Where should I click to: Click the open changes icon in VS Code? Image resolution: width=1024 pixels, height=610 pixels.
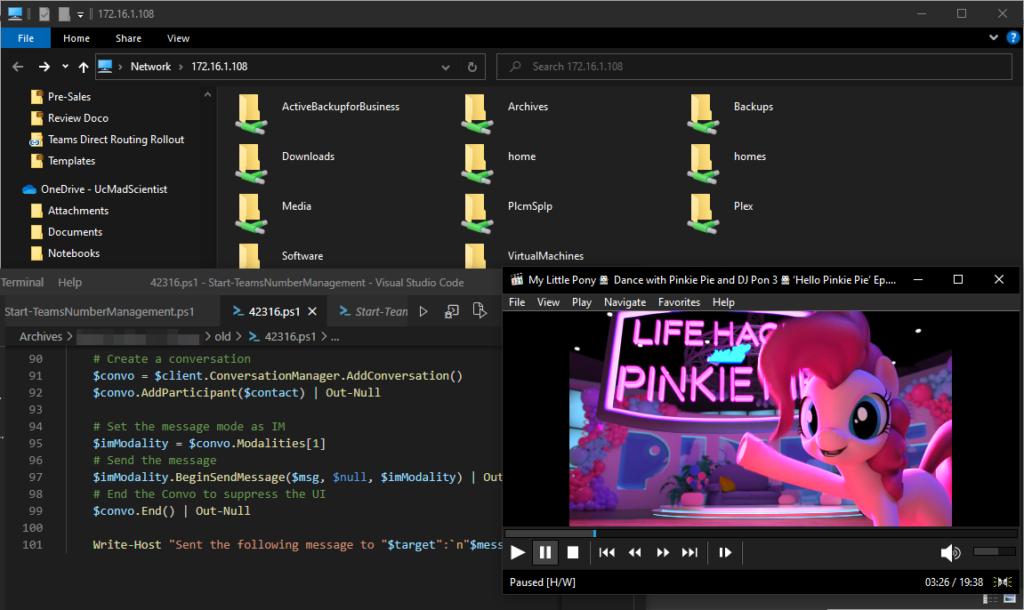(x=479, y=311)
